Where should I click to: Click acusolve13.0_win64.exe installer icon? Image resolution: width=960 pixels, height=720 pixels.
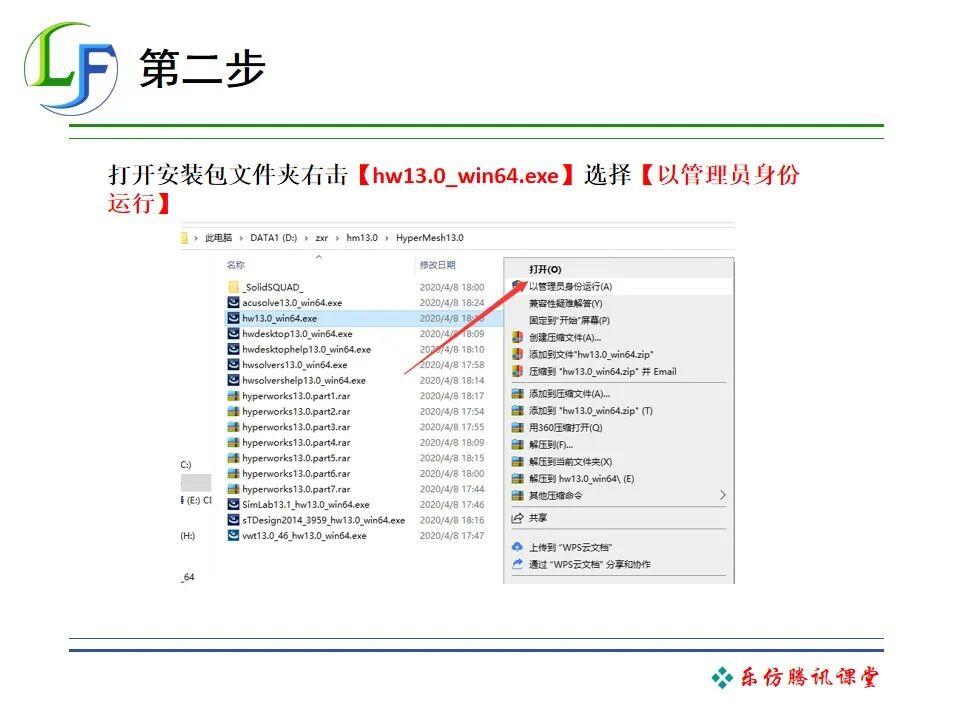233,302
